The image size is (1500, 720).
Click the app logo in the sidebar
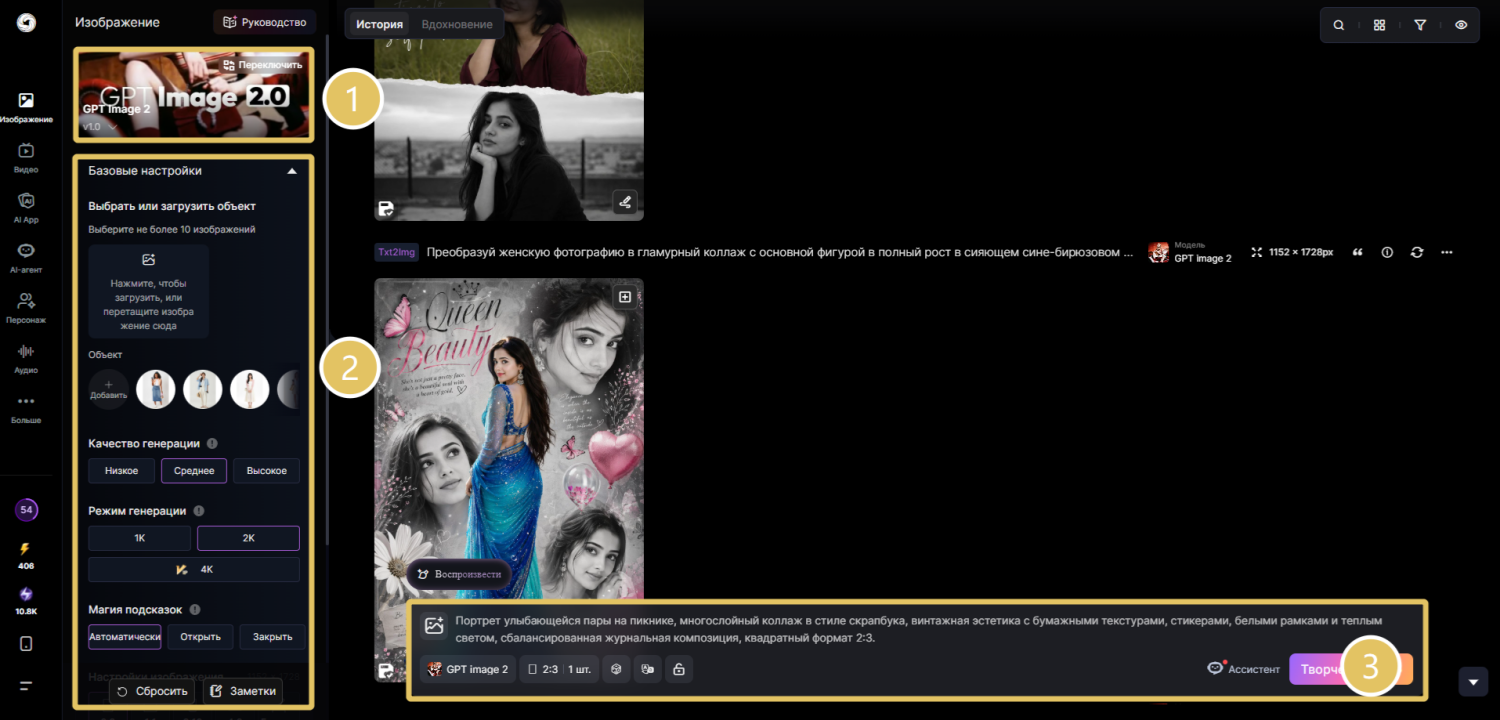click(26, 23)
